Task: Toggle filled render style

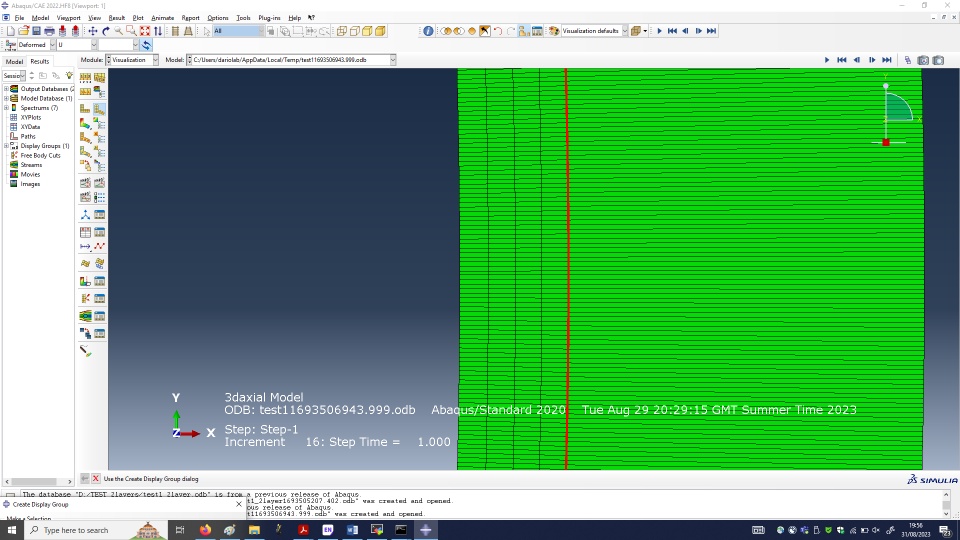Action: [x=367, y=31]
